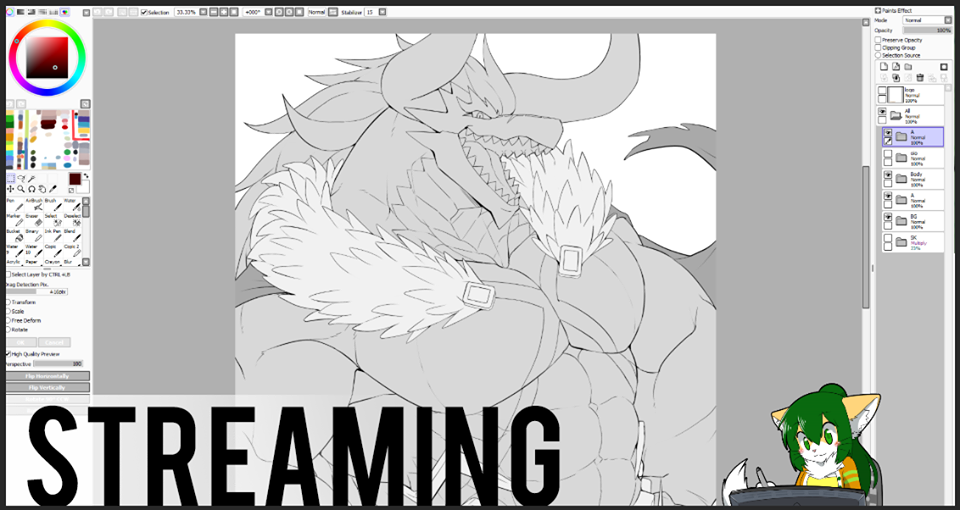
Task: Click Flip Vertically button
Action: 48,388
